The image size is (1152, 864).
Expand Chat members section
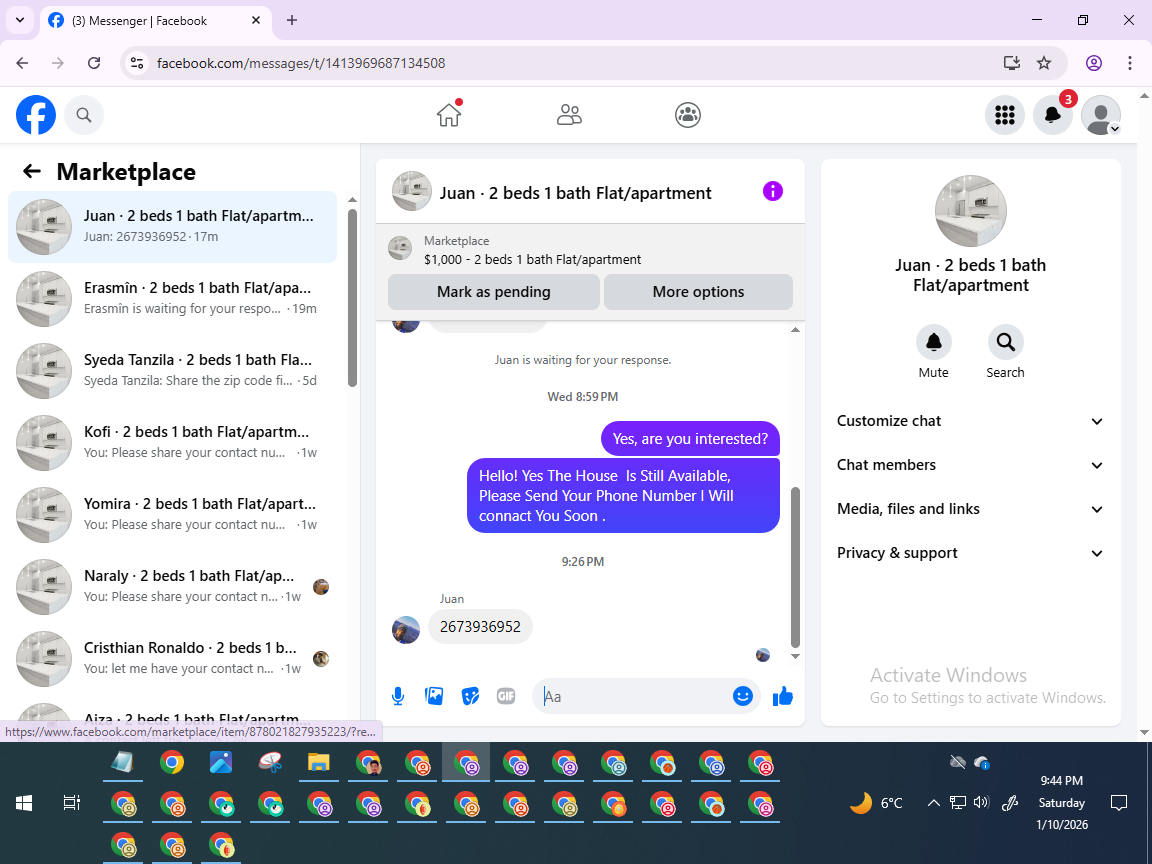coord(970,465)
